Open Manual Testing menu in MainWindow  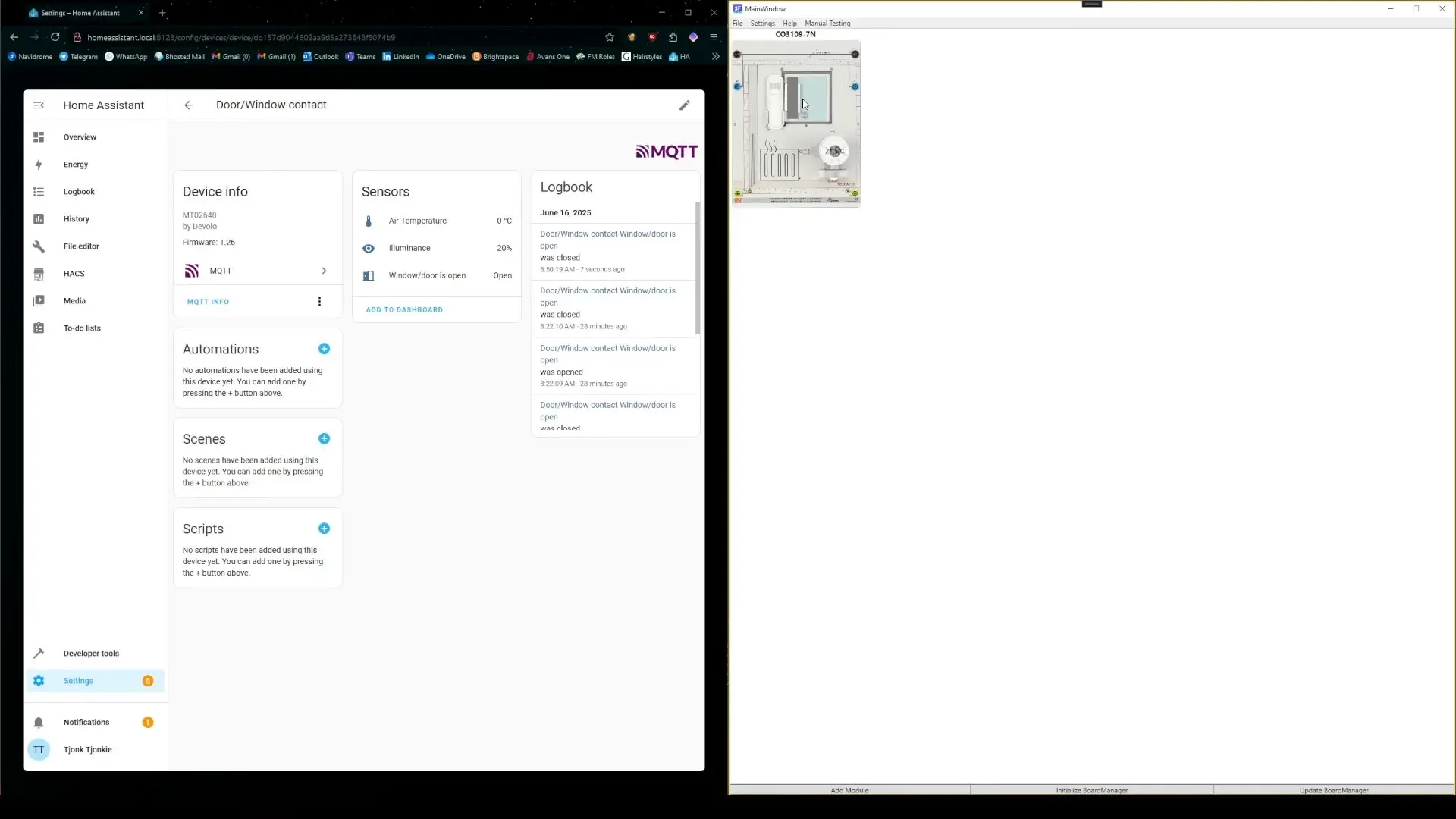click(x=827, y=24)
